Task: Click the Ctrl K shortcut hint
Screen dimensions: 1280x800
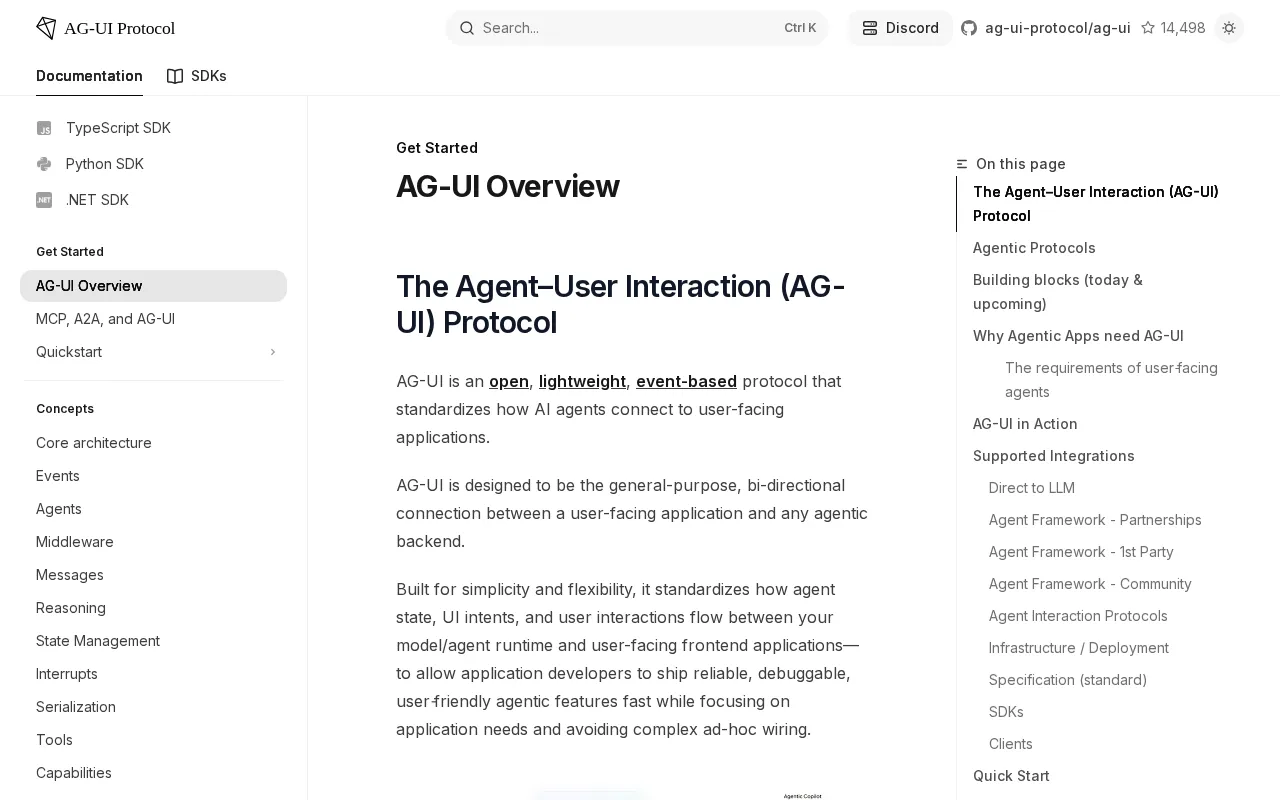Action: pos(800,28)
